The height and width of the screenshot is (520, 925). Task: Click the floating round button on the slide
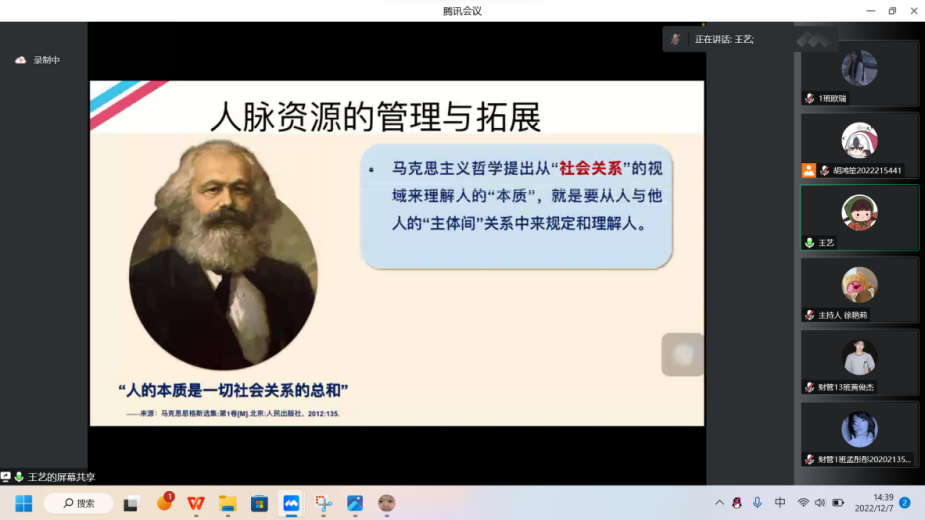point(683,355)
